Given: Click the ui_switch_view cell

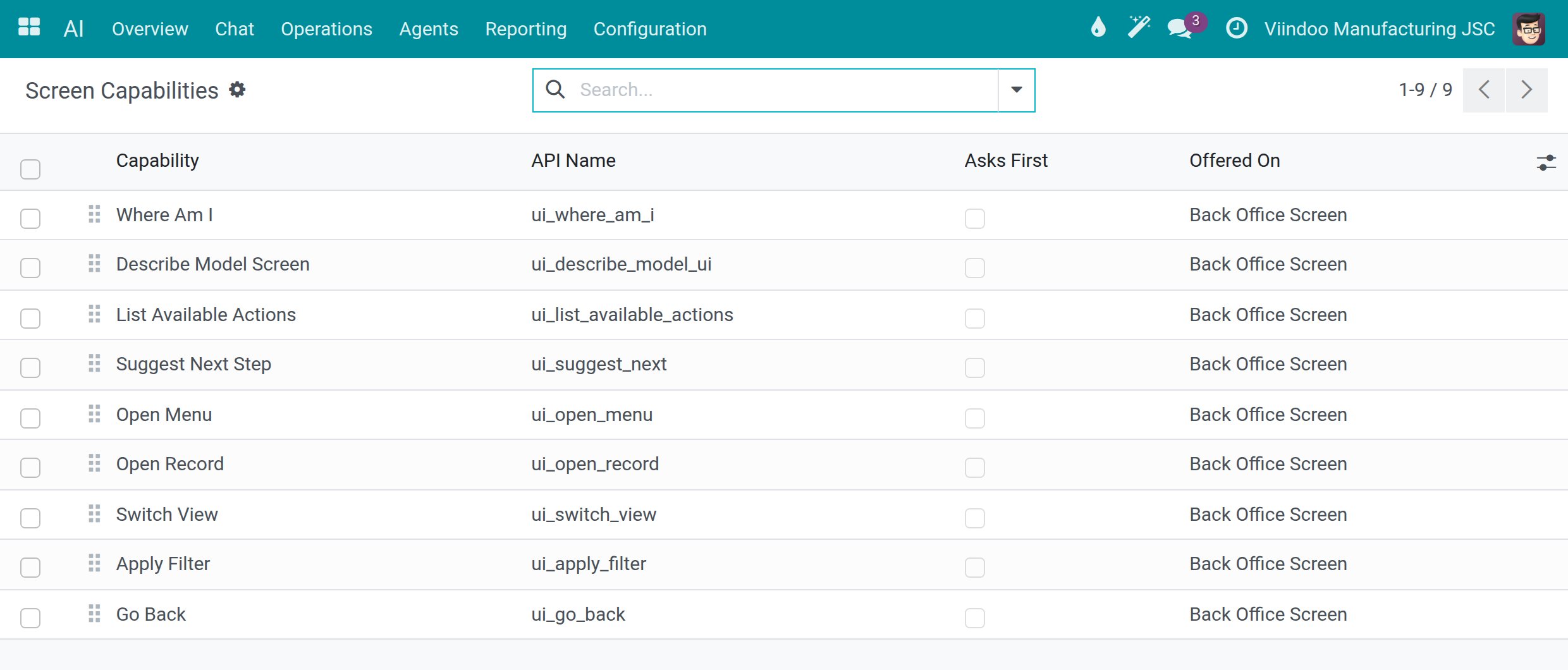Looking at the screenshot, I should (x=594, y=515).
